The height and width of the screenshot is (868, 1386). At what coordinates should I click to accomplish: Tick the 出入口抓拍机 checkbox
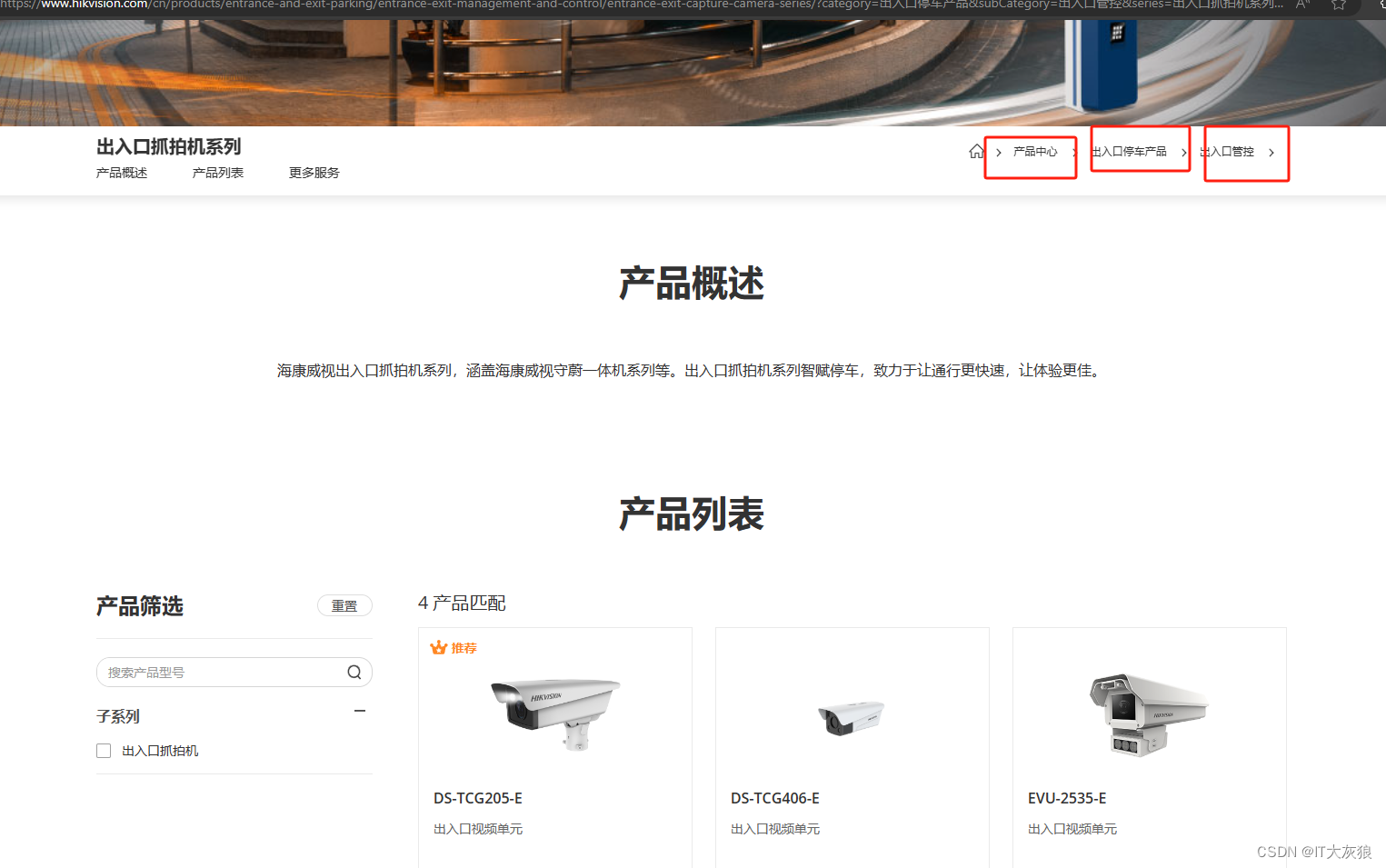[x=104, y=751]
